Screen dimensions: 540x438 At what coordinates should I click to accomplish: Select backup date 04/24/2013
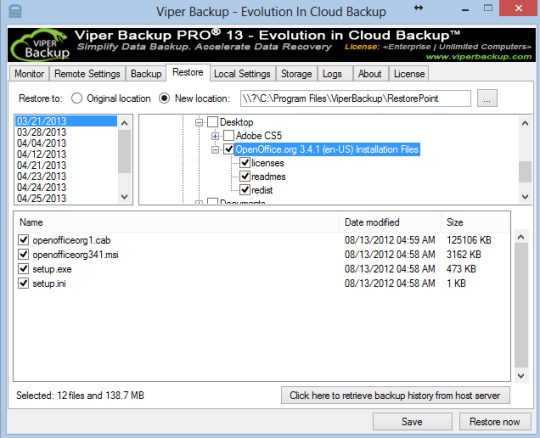click(66, 187)
